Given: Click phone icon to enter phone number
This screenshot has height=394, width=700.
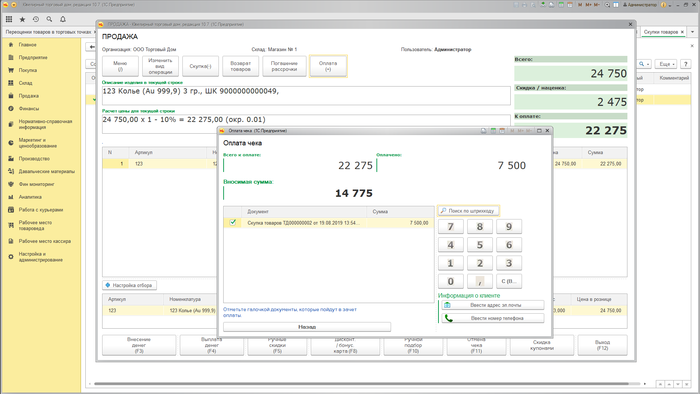Looking at the screenshot, I should tap(449, 318).
